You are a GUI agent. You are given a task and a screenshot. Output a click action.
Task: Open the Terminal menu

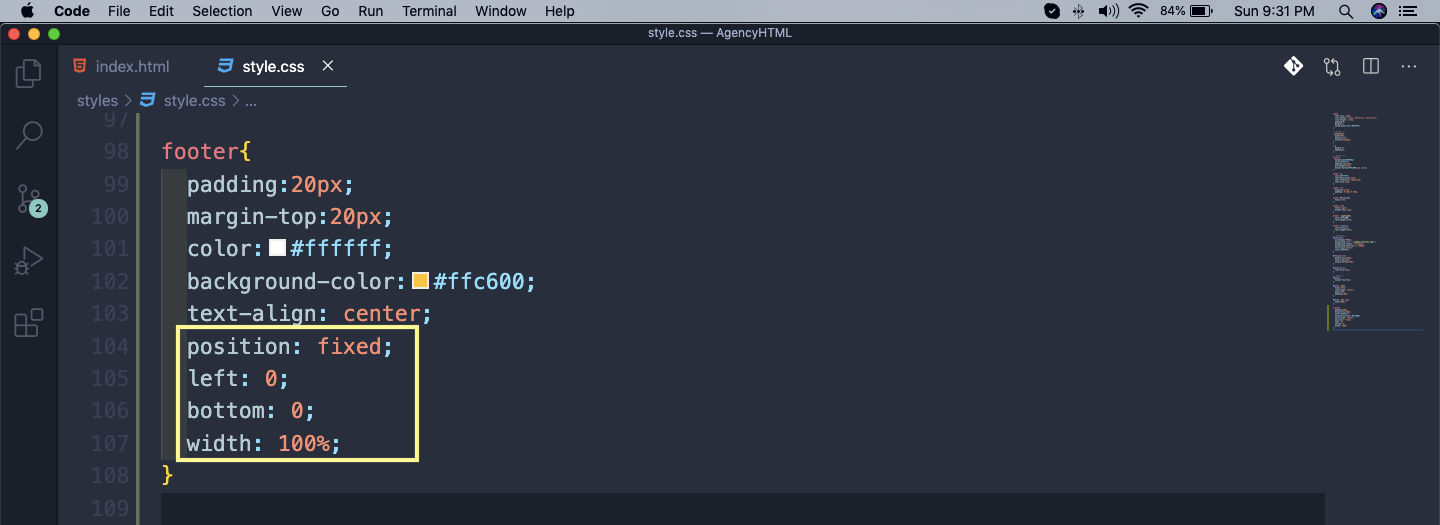point(430,11)
